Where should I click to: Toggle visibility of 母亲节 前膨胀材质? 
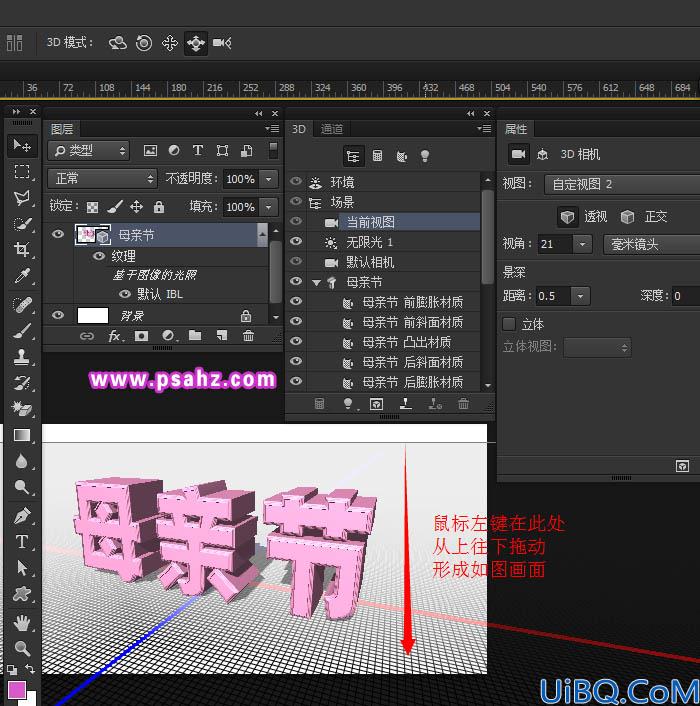[296, 301]
